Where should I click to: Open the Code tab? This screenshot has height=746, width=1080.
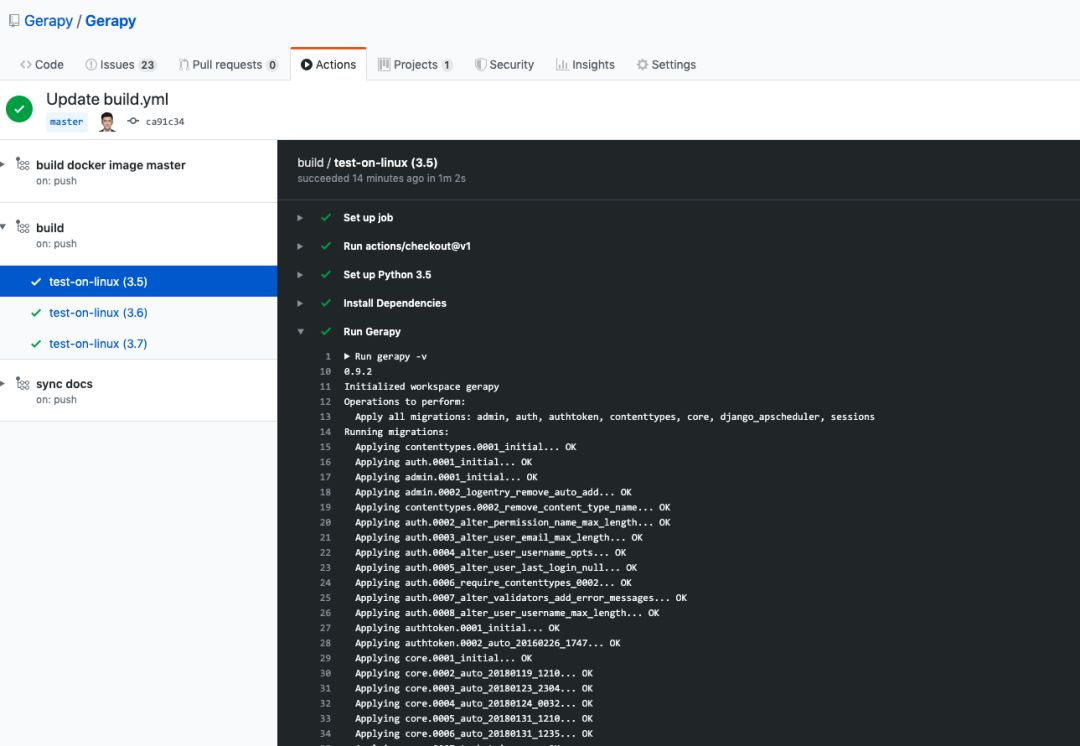pos(40,64)
